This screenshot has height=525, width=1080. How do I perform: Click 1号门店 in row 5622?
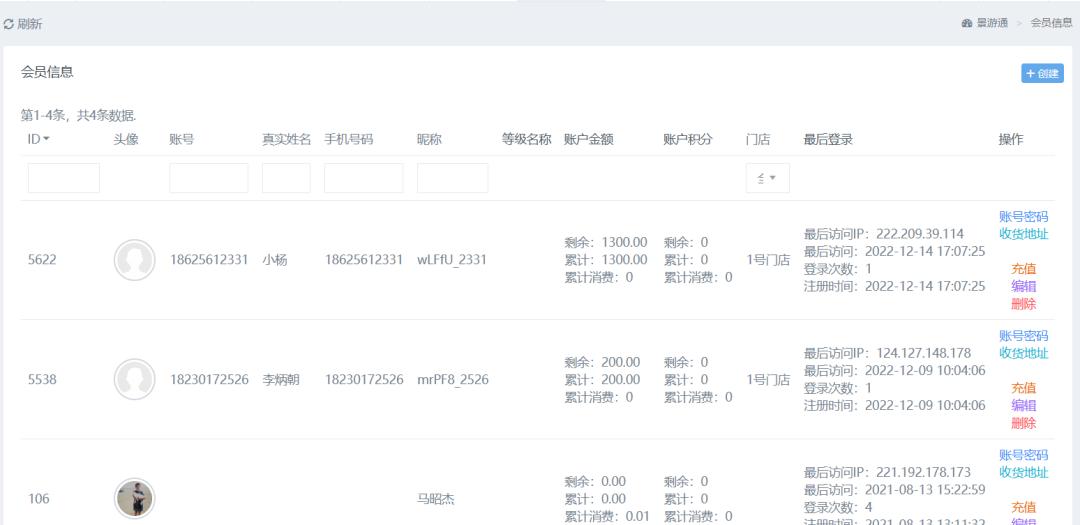(768, 260)
